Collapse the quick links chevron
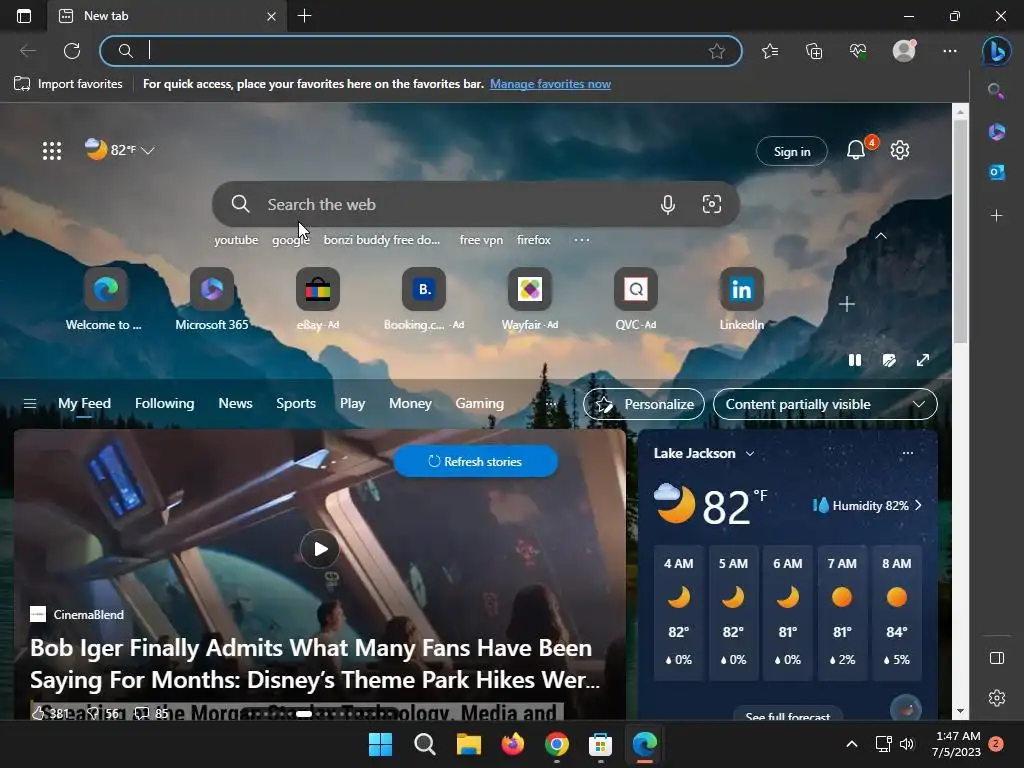Screen dimensions: 1024x768 pyautogui.click(x=881, y=236)
